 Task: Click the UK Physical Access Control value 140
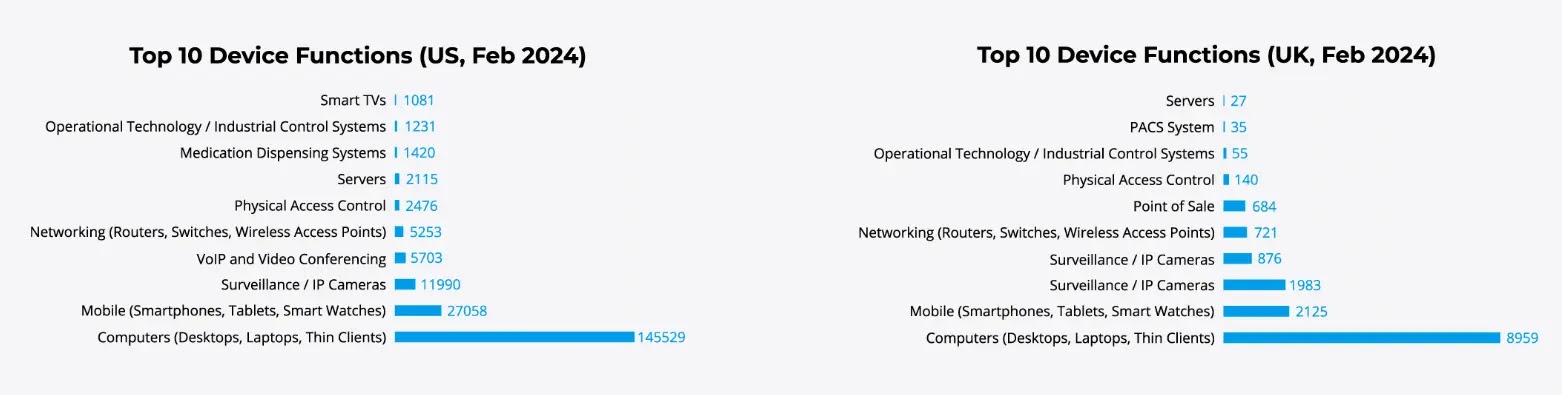(x=1246, y=180)
